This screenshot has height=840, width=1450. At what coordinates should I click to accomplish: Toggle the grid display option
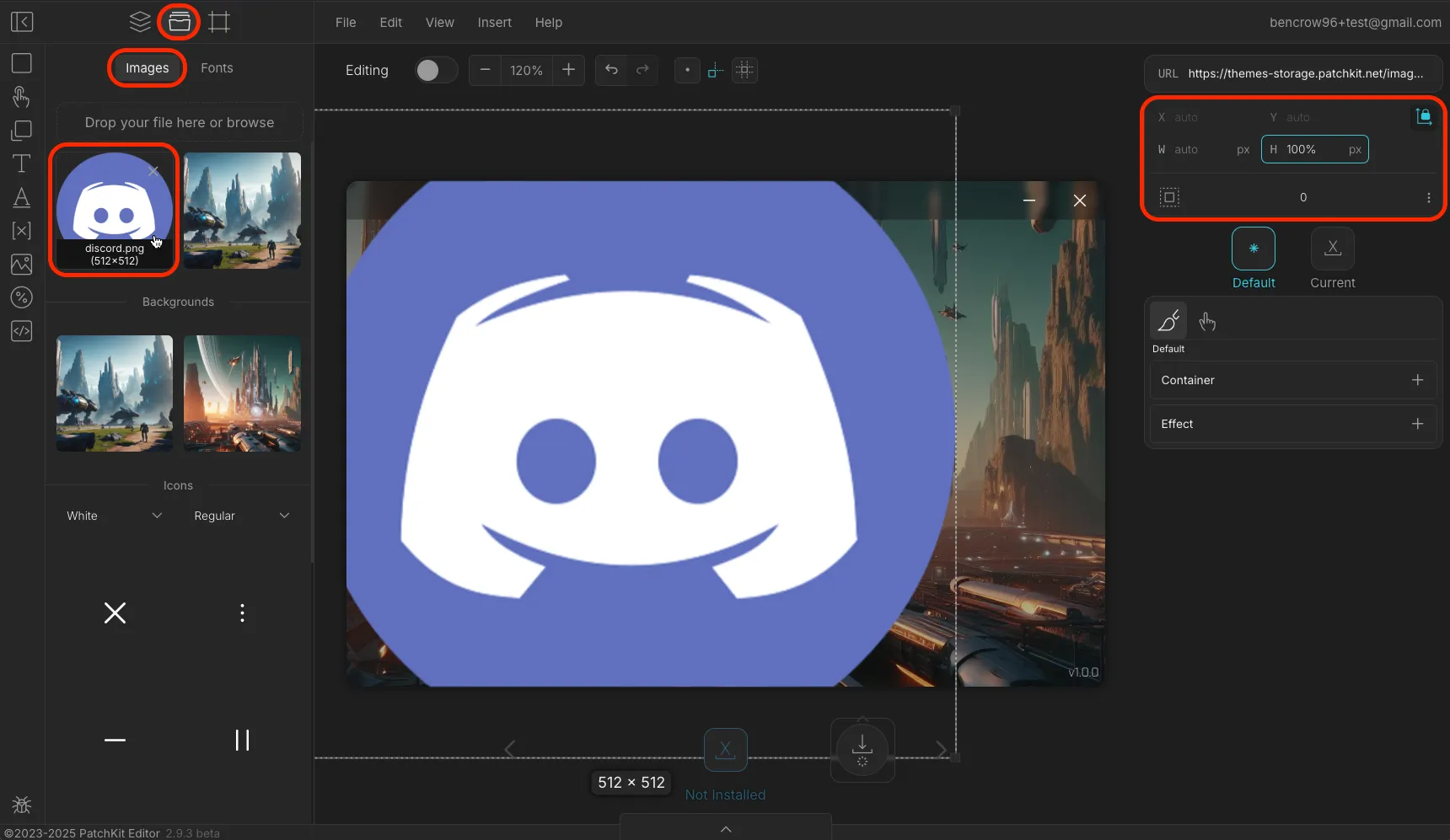pyautogui.click(x=744, y=70)
